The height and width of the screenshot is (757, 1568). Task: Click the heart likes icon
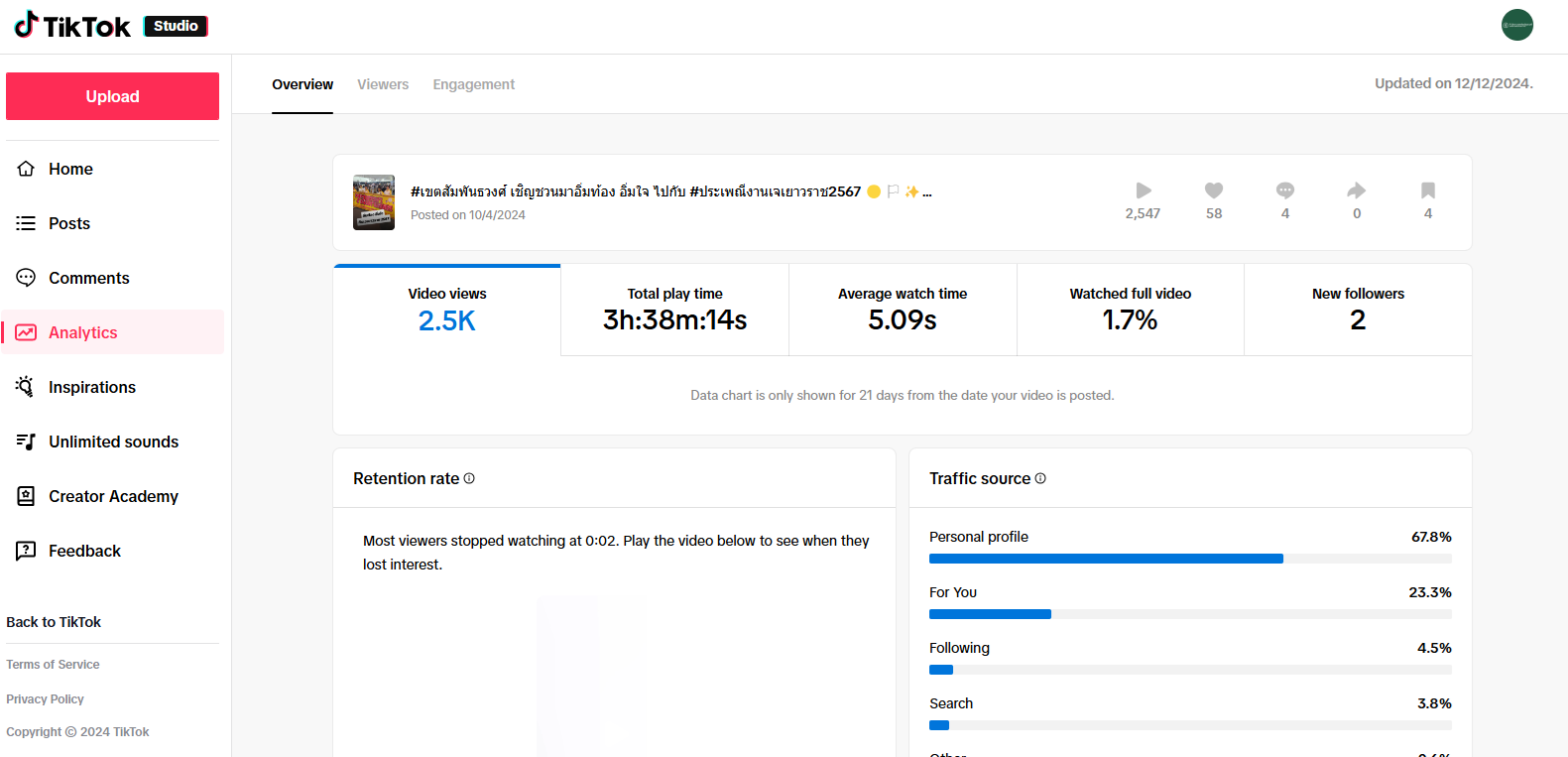pyautogui.click(x=1214, y=190)
